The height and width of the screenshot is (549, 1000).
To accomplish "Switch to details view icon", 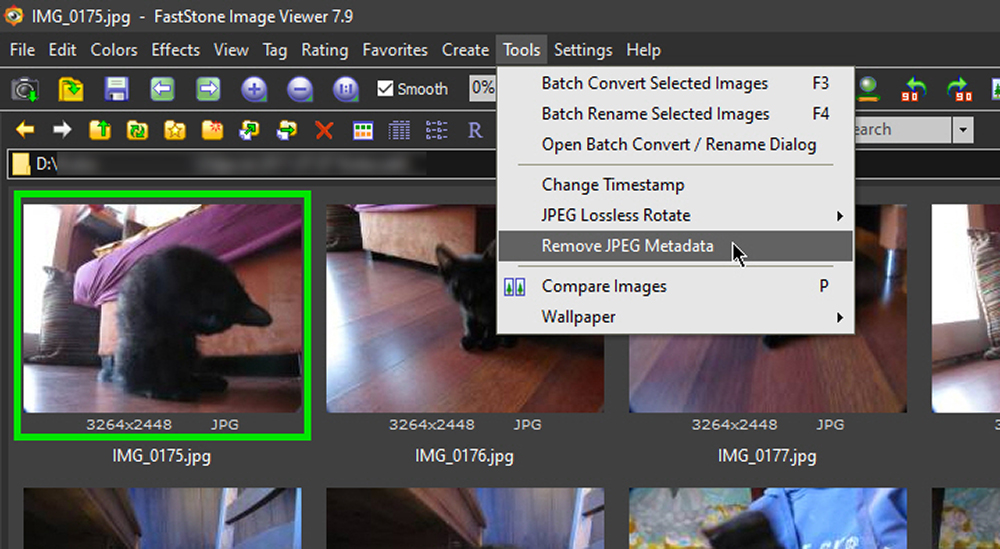I will tap(399, 130).
